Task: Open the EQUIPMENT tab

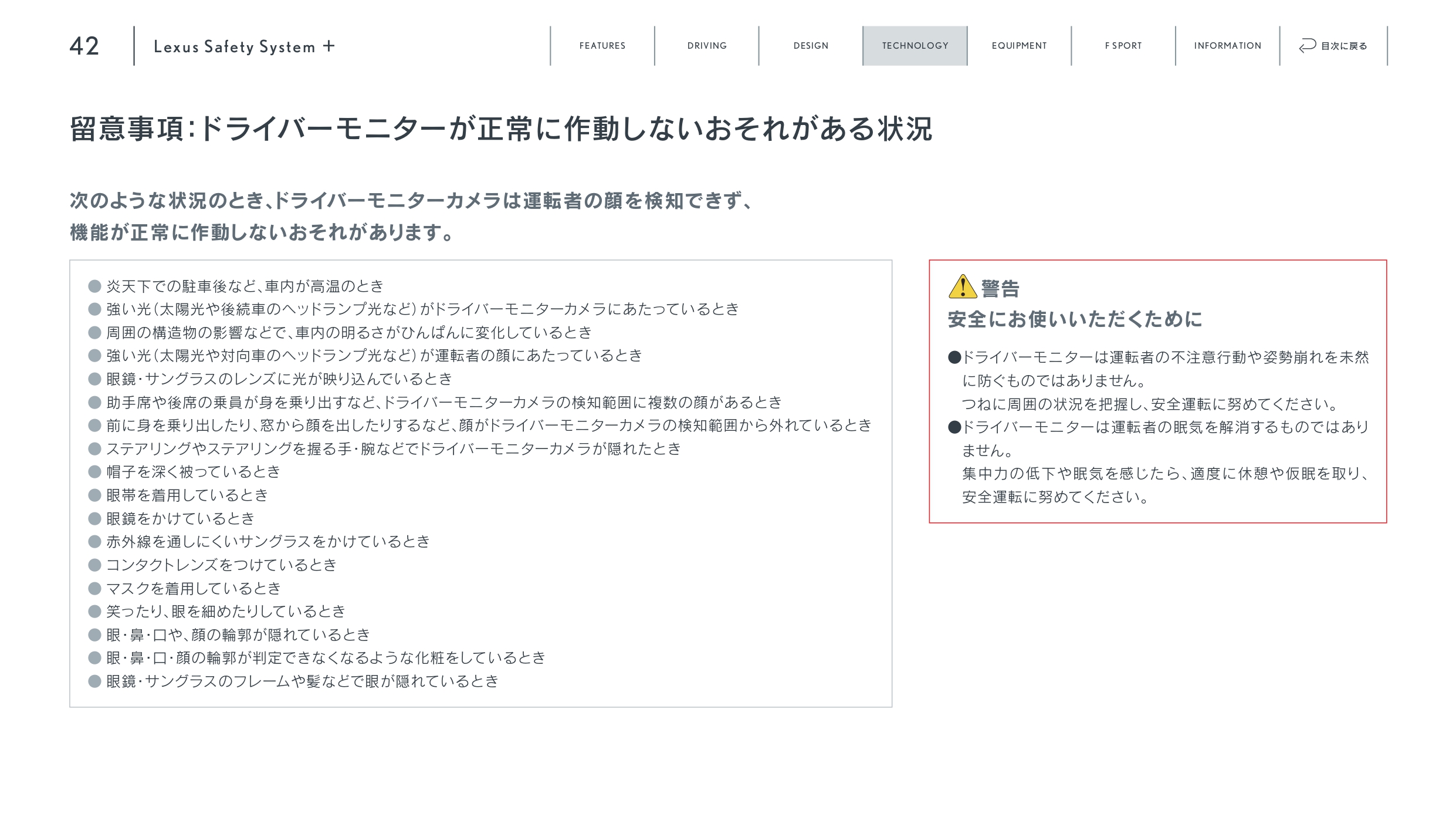Action: (x=1019, y=46)
